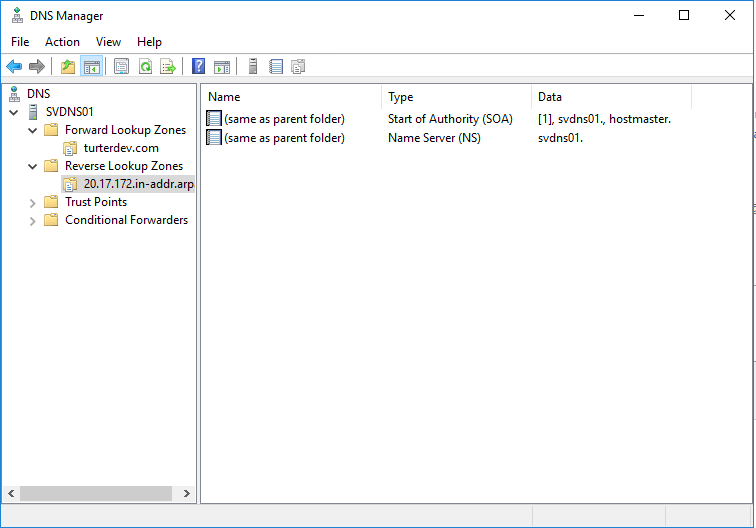Click the tree pane horizontal scrollbar thumb
This screenshot has height=528, width=756.
96,493
